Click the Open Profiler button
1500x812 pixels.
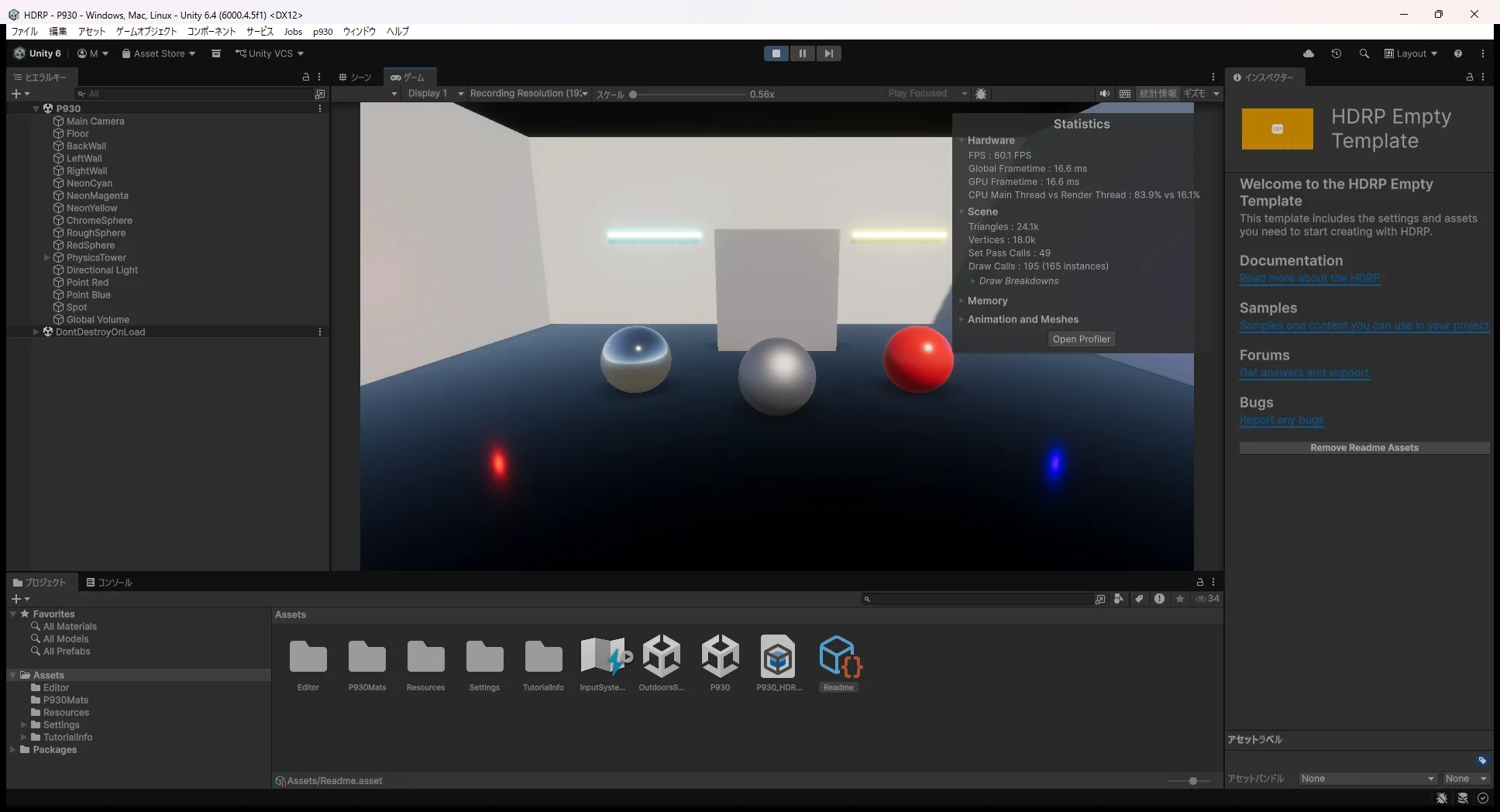pos(1082,339)
